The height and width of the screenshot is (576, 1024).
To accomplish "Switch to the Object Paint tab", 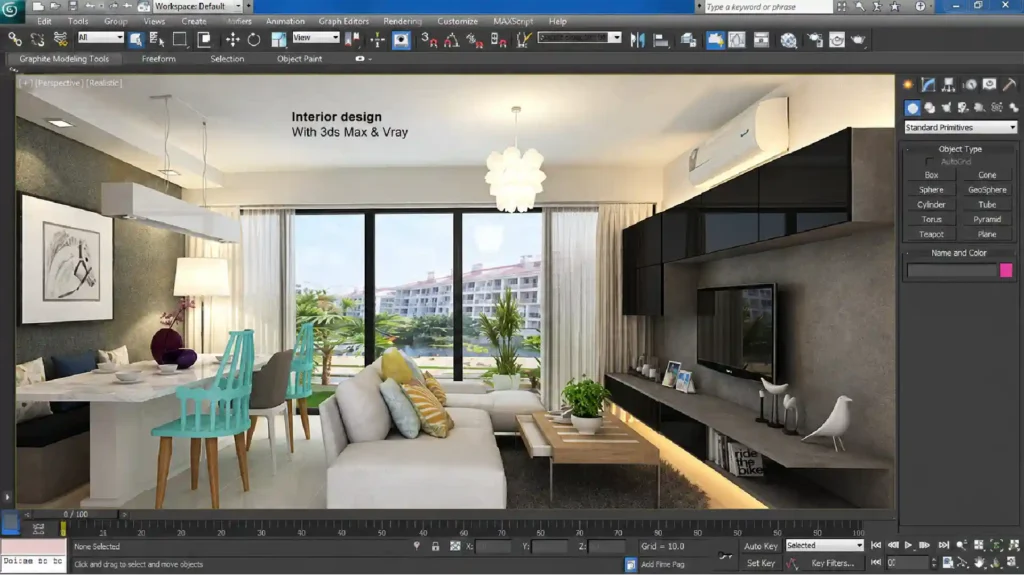I will [299, 59].
